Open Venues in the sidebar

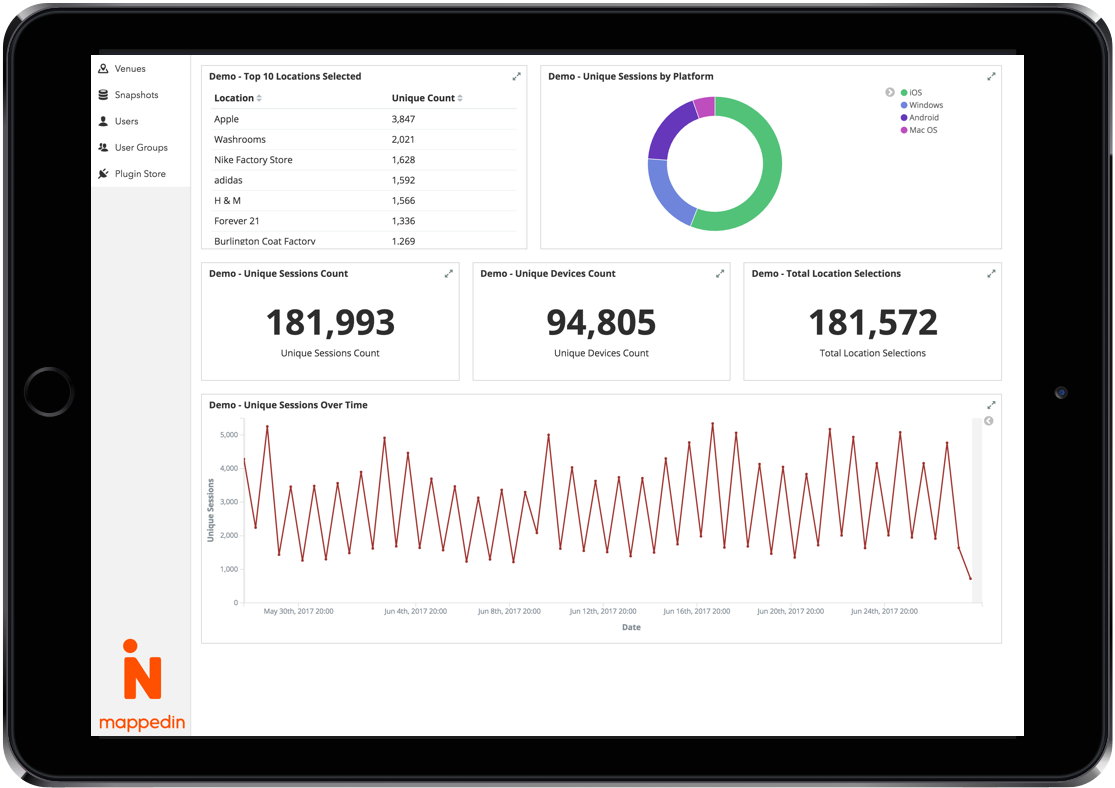pyautogui.click(x=130, y=69)
